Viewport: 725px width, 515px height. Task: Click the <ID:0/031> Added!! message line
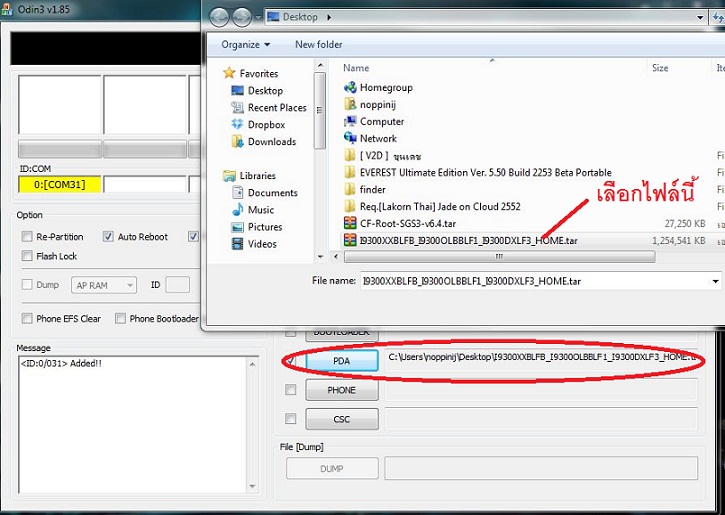(x=61, y=363)
